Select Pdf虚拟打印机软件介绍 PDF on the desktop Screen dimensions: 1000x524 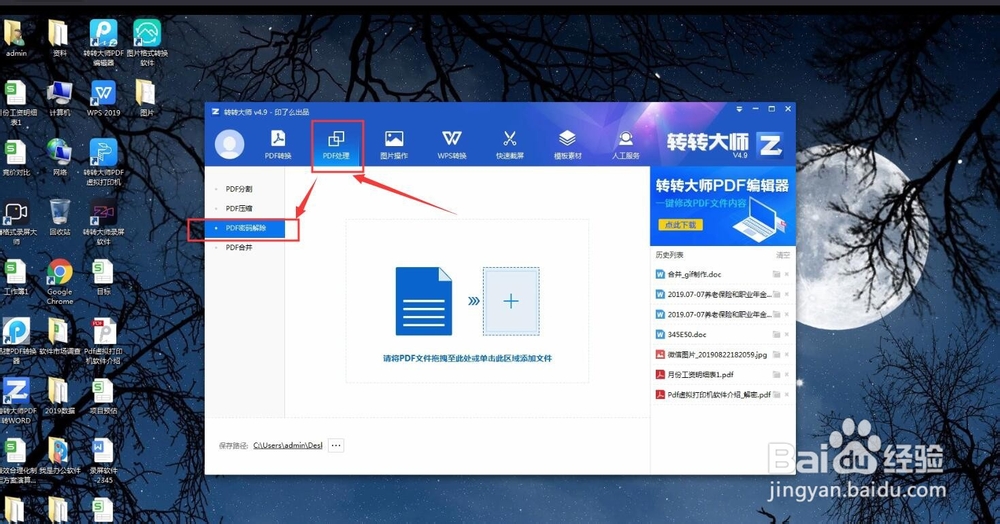point(103,342)
